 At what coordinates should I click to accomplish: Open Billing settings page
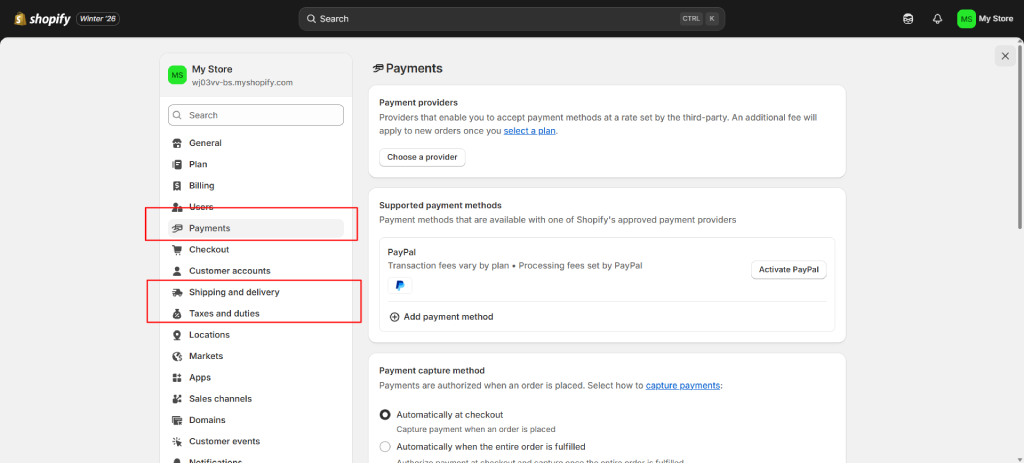[x=255, y=185]
